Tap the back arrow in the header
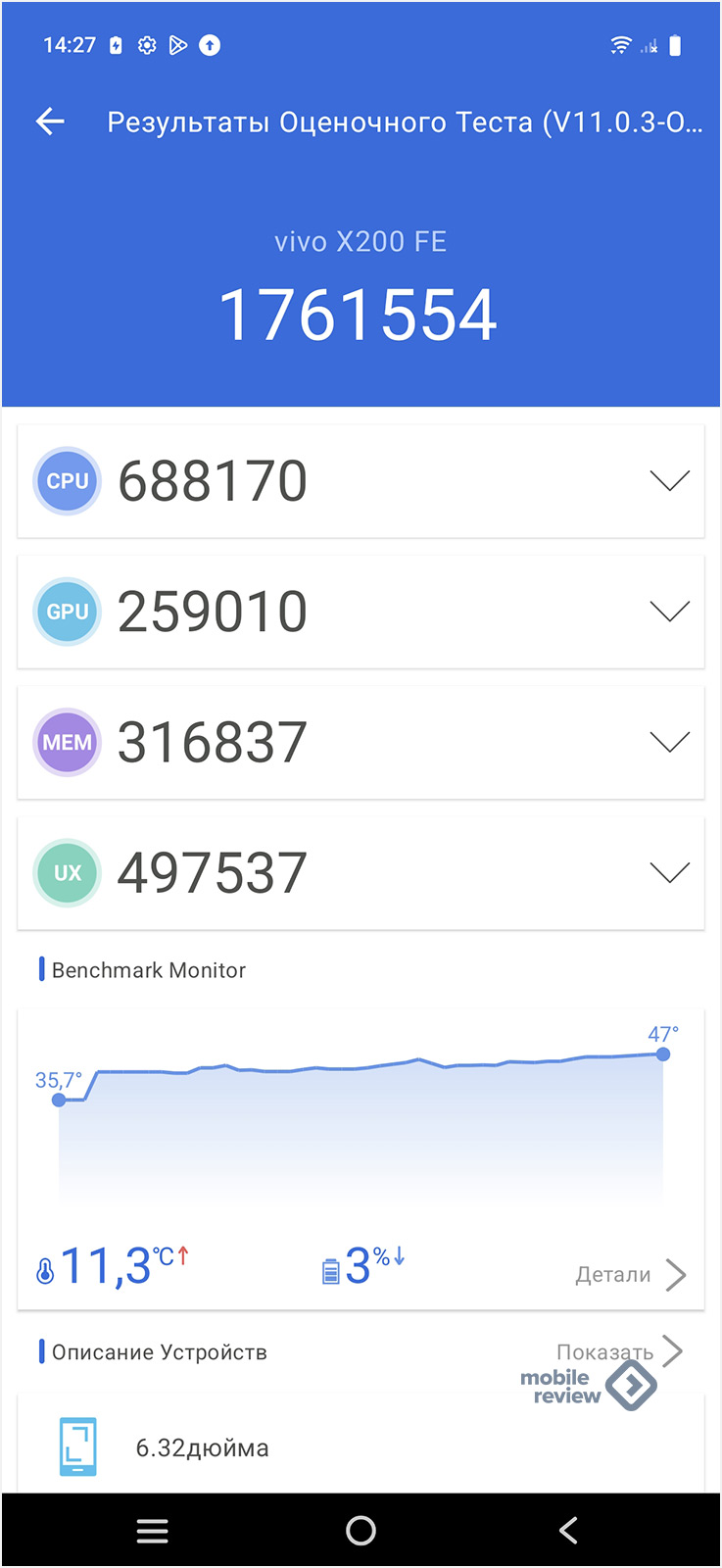Viewport: 722px width, 1568px height. pos(50,122)
